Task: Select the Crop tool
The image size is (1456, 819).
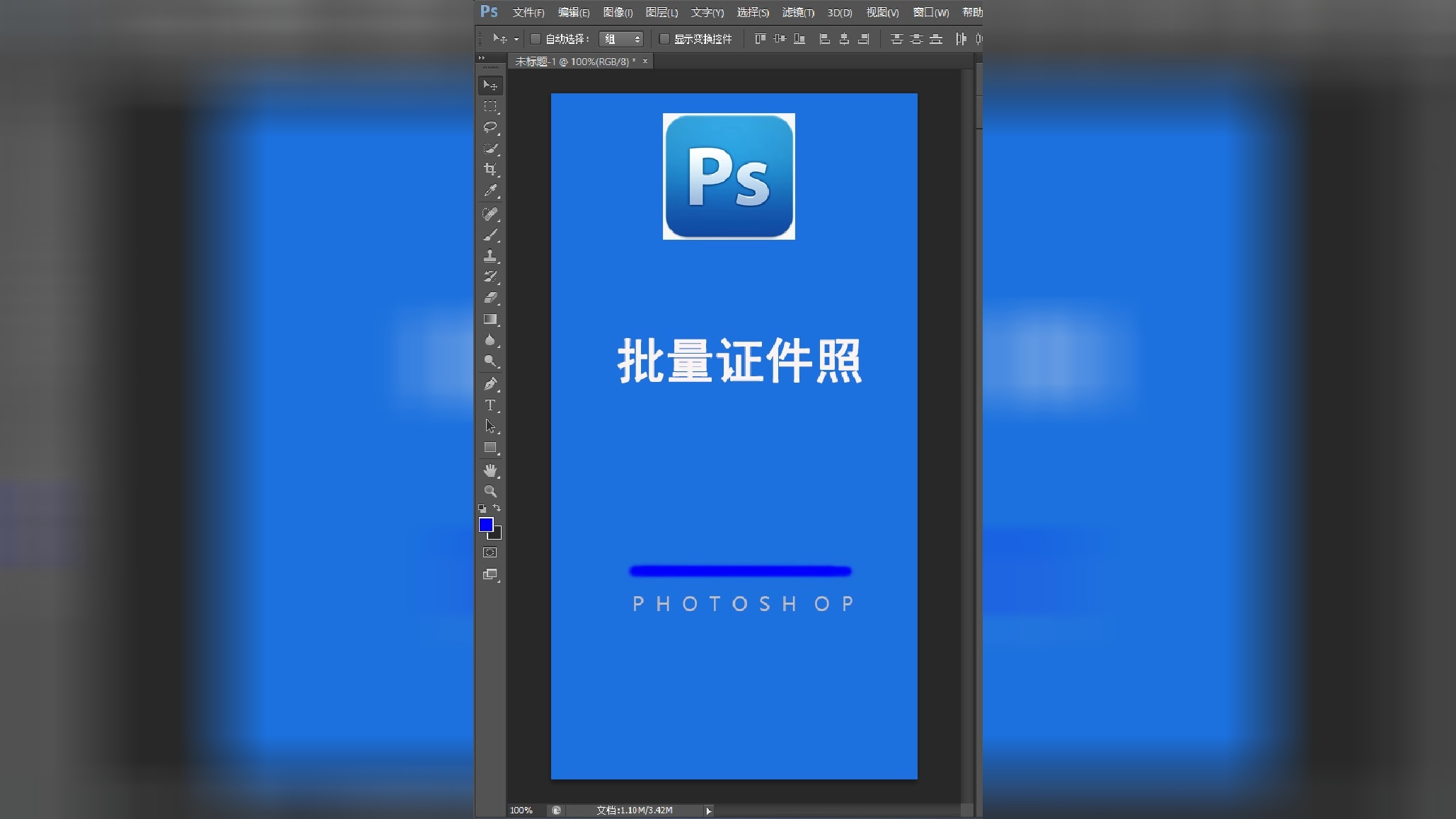Action: pos(490,169)
